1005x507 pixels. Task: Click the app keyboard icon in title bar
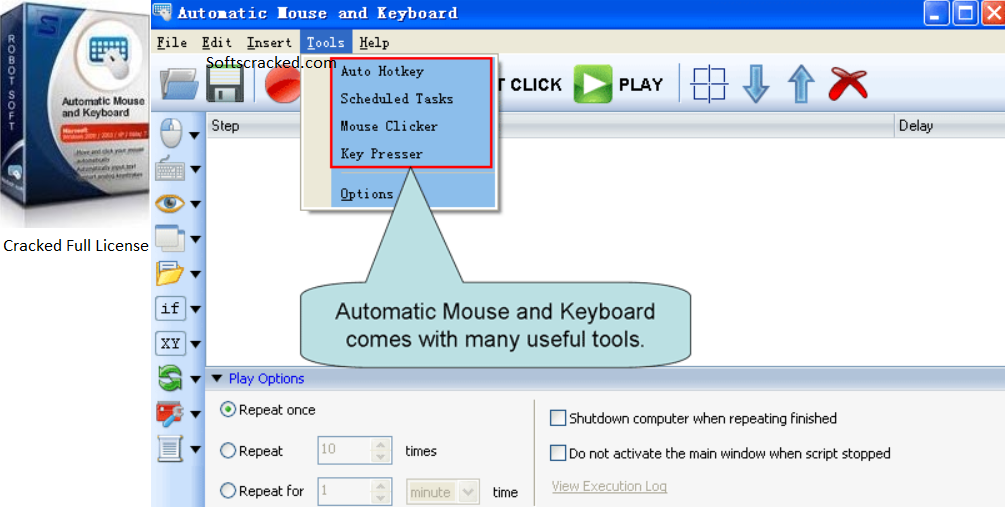[x=163, y=12]
